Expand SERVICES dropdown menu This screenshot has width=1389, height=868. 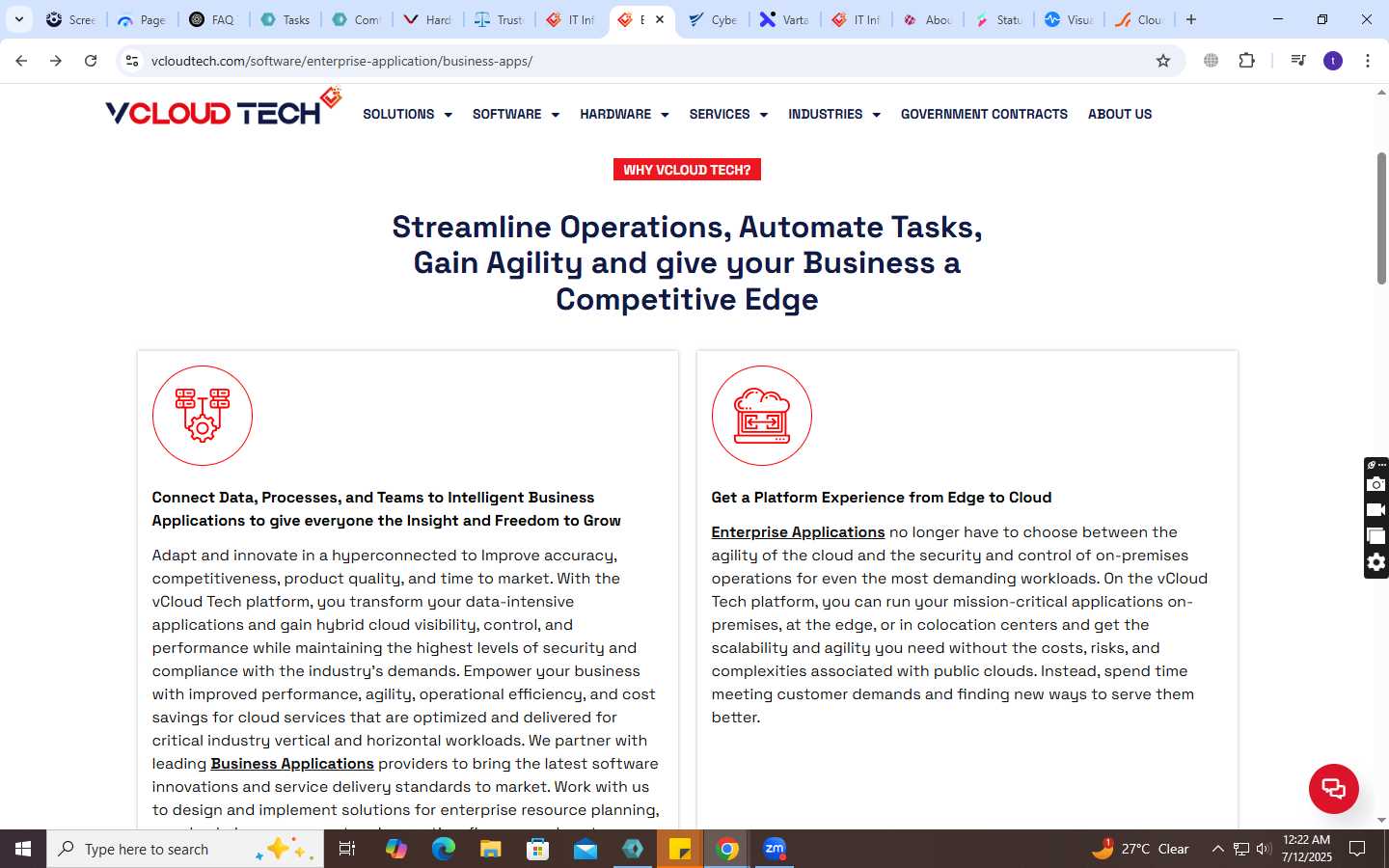pyautogui.click(x=728, y=114)
